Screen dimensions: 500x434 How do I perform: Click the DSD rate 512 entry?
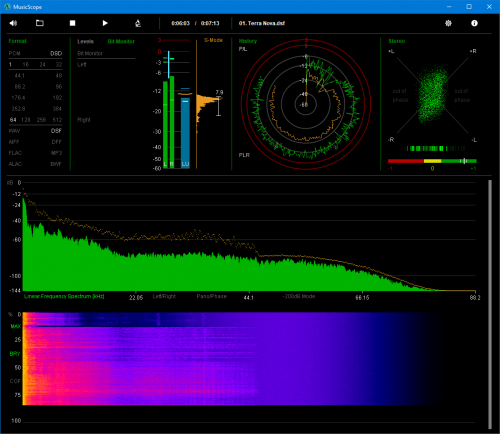click(57, 120)
